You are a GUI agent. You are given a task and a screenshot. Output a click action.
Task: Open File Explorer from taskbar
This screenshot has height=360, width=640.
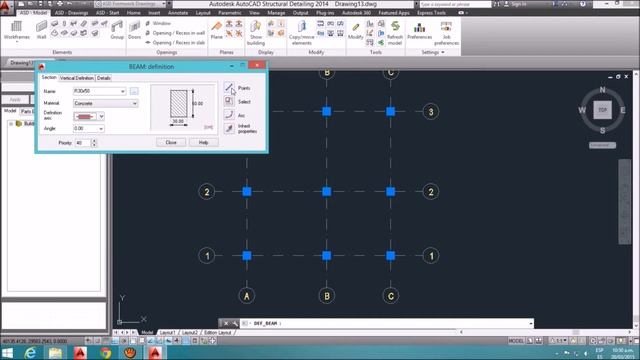click(55, 353)
